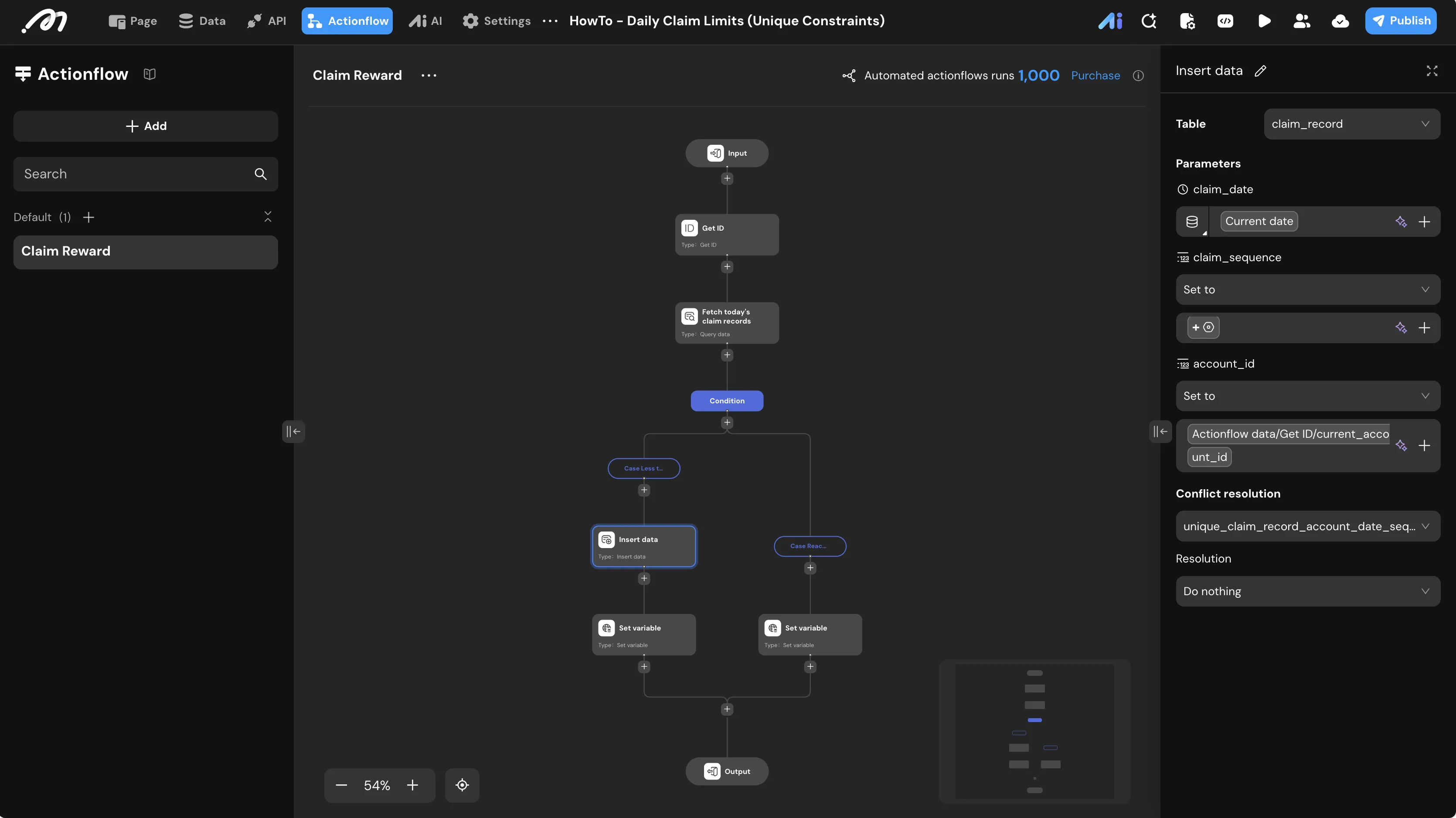Open the conflict constraint dropdown
Viewport: 1456px width, 818px height.
pyautogui.click(x=1307, y=526)
